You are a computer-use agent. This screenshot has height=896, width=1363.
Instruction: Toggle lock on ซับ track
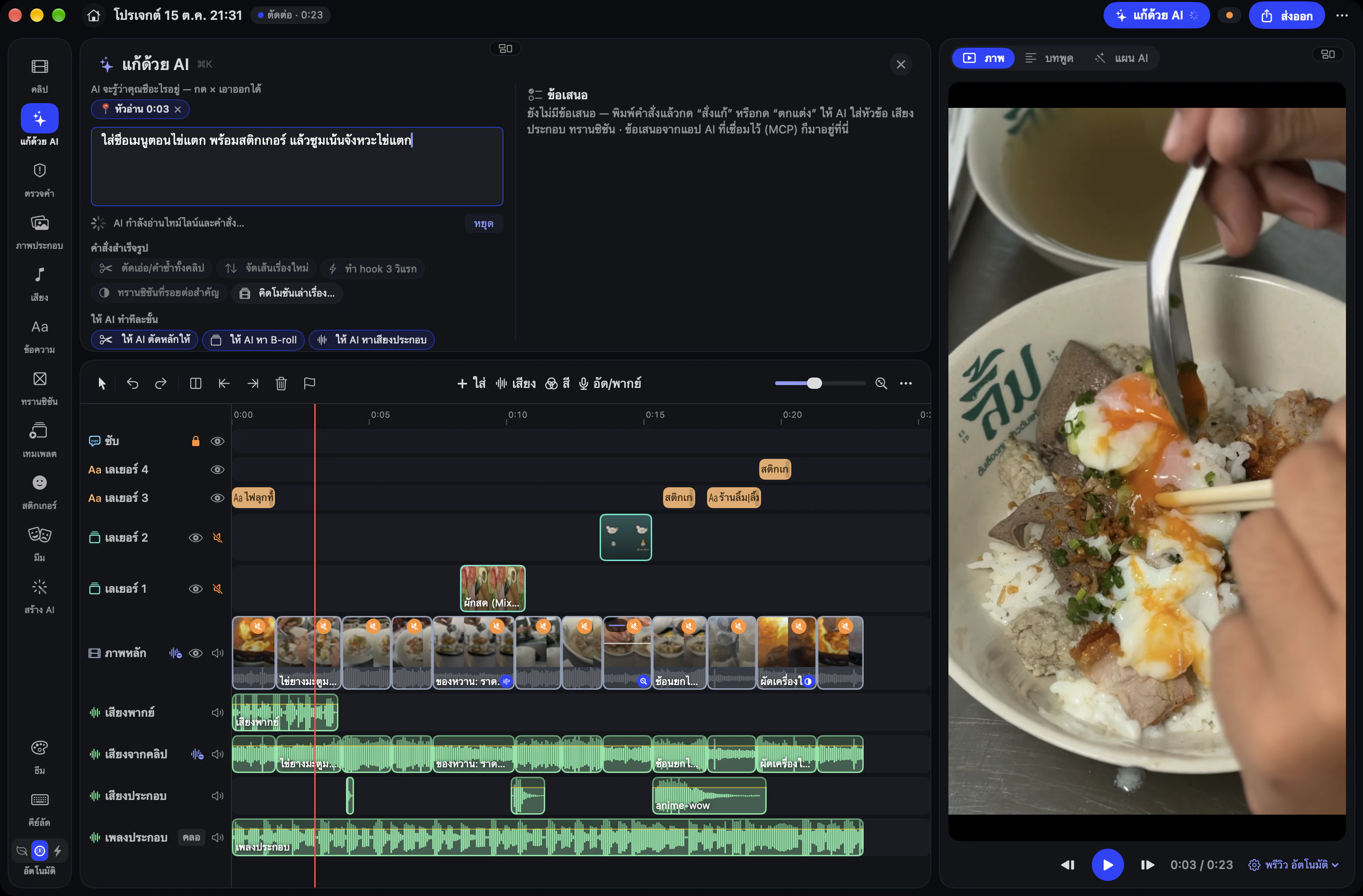195,441
